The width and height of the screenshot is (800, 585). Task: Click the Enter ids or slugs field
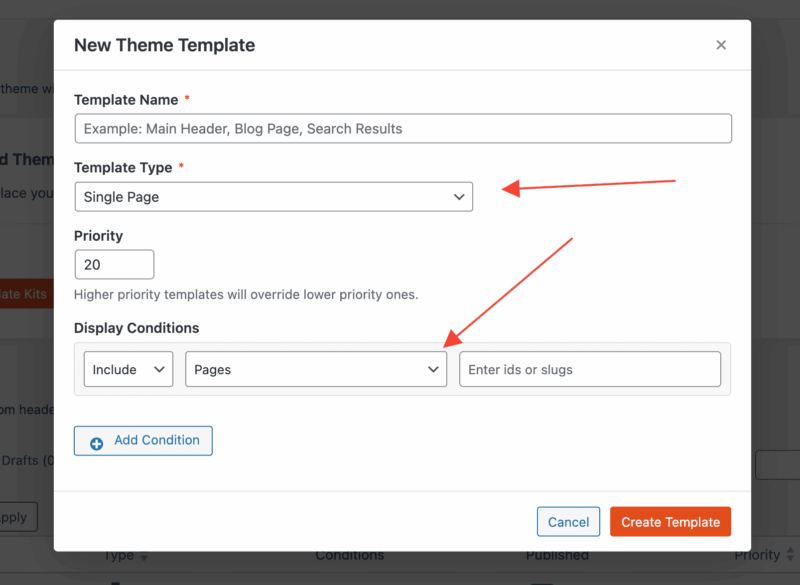coord(590,369)
